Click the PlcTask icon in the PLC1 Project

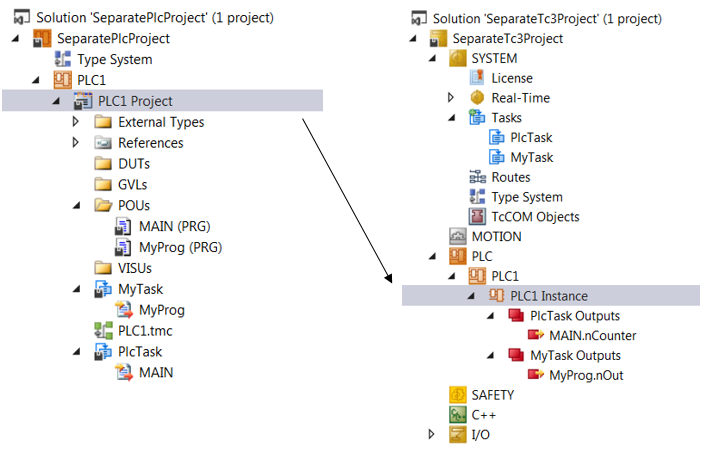(103, 352)
